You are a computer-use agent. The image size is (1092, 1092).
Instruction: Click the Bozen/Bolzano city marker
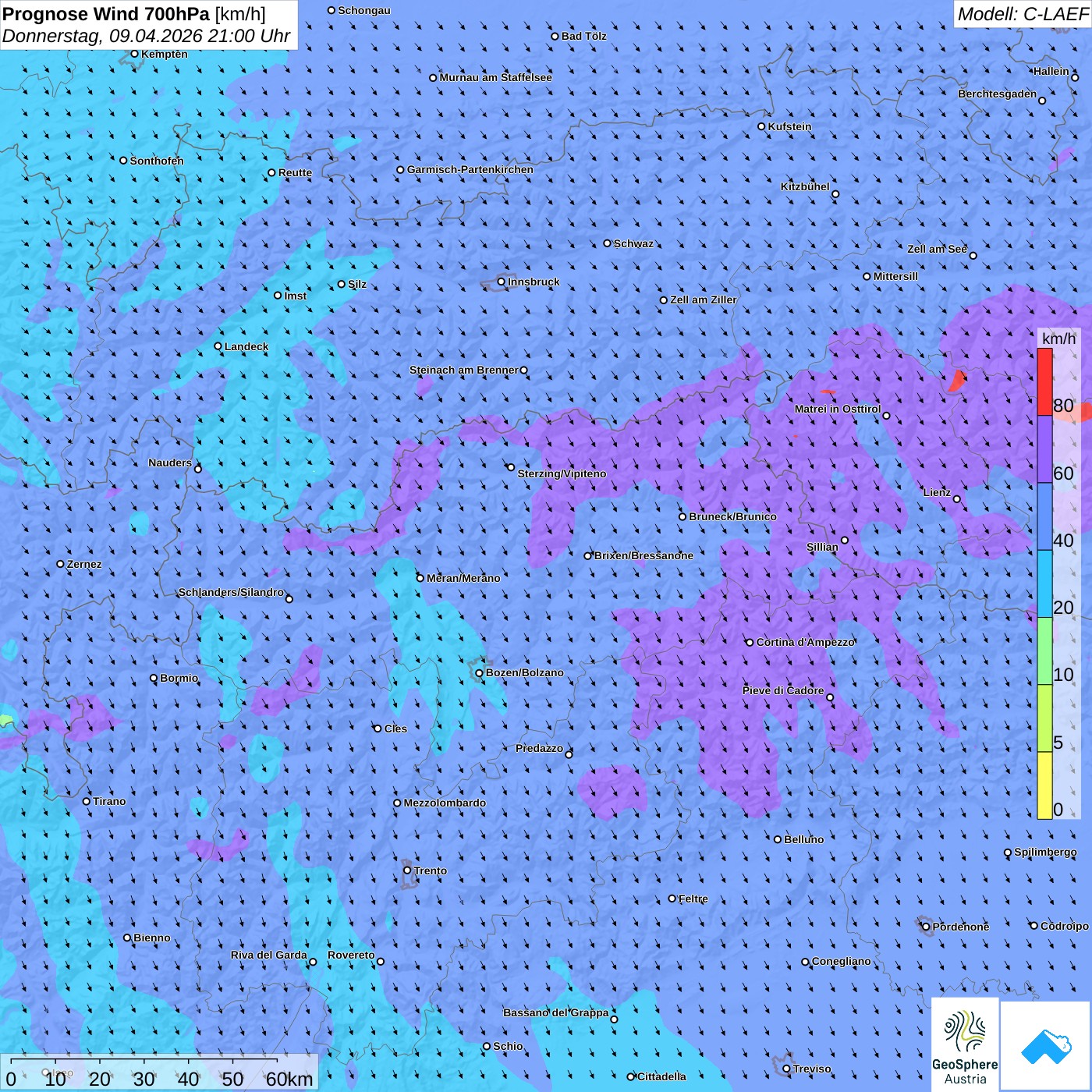pos(480,672)
